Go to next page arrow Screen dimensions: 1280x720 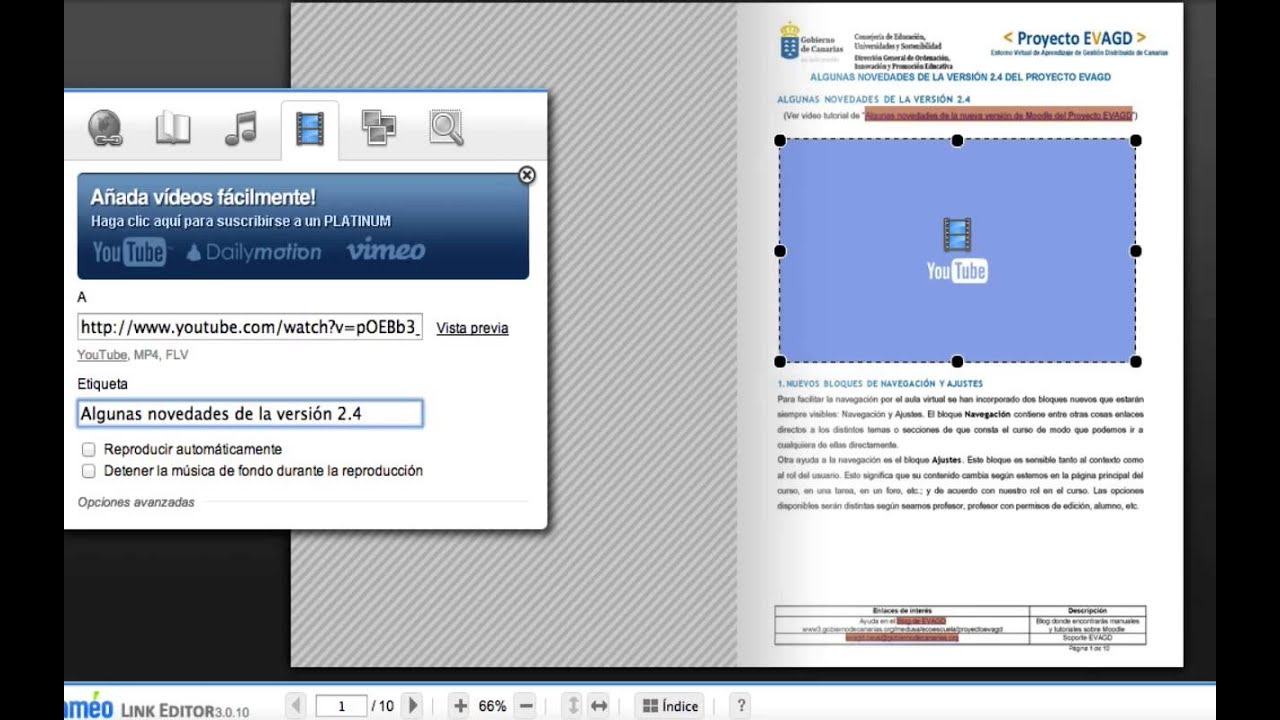click(x=413, y=706)
